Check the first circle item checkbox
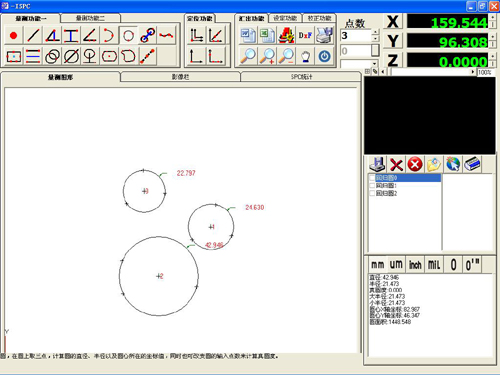 point(372,178)
